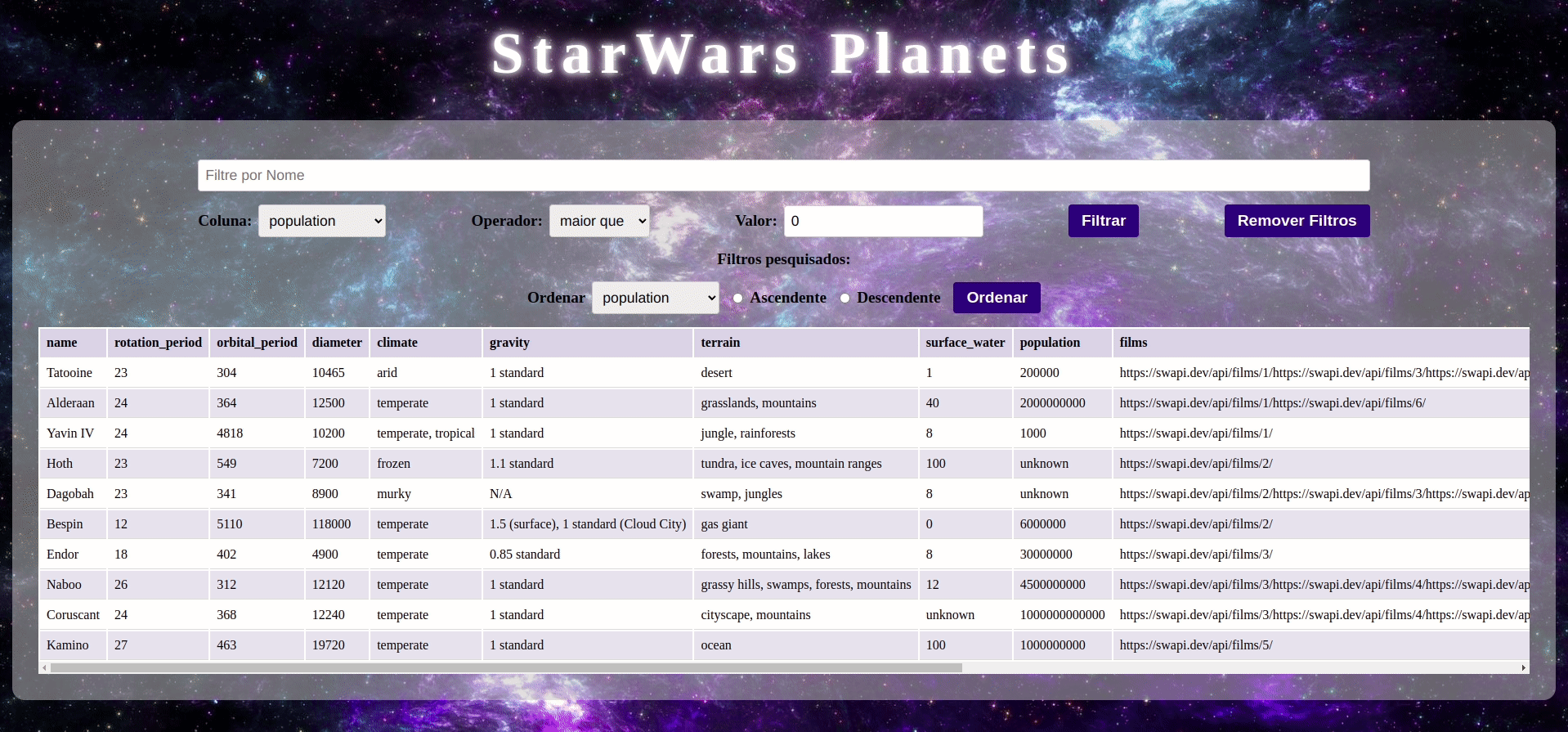Screen dimensions: 1568x732
Task: Click the diameter '118000' cell
Action: click(x=337, y=524)
